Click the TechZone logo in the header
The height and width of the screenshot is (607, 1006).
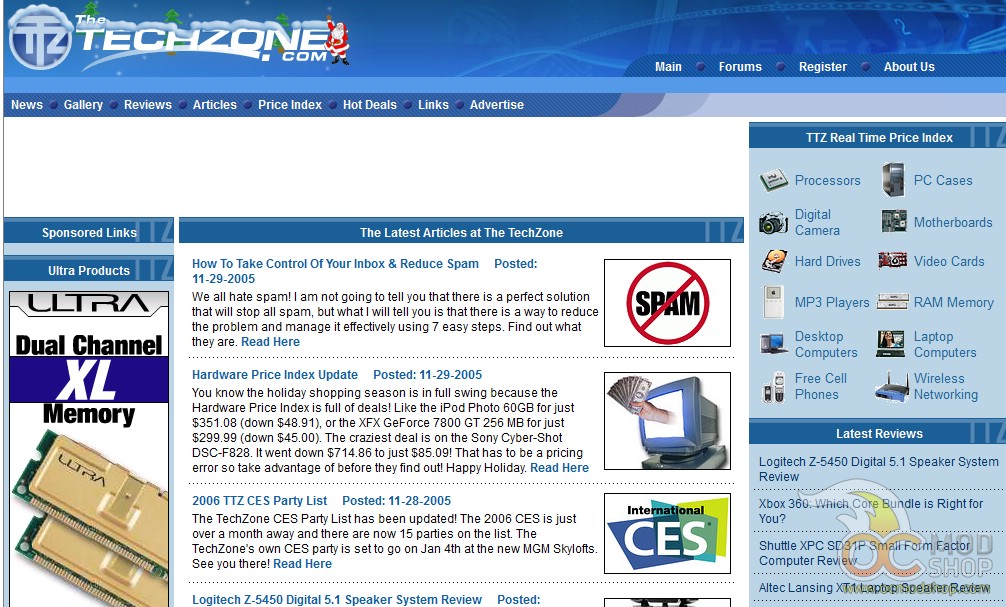[180, 37]
